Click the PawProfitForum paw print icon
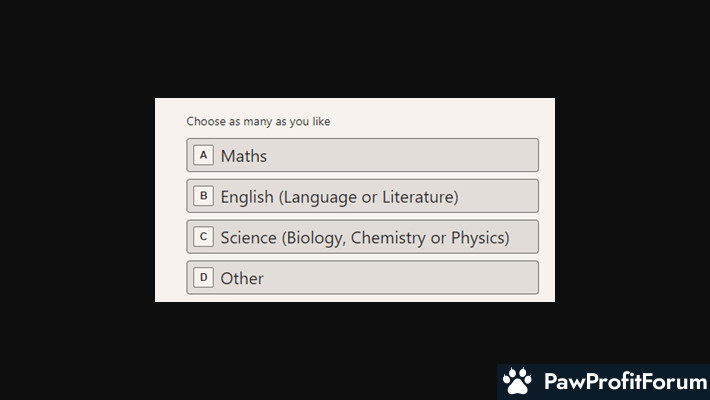 pos(517,381)
